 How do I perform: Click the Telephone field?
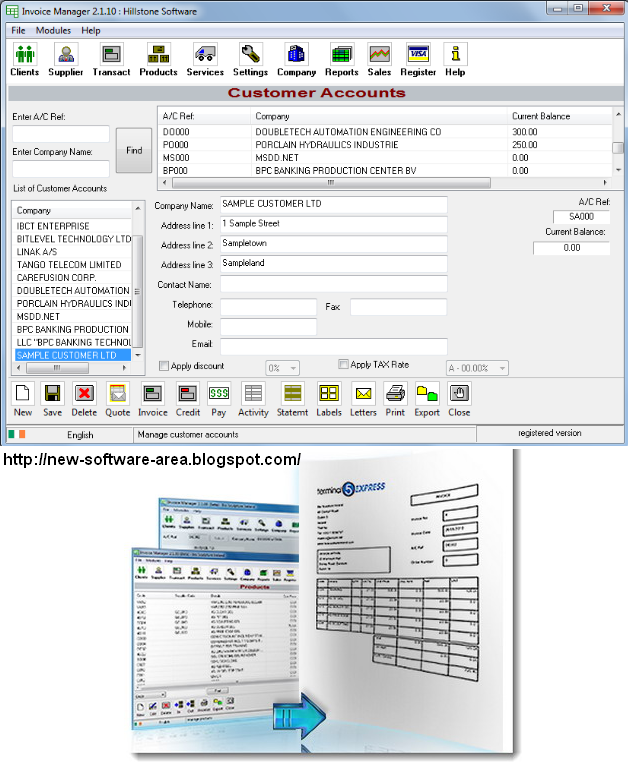tap(269, 307)
